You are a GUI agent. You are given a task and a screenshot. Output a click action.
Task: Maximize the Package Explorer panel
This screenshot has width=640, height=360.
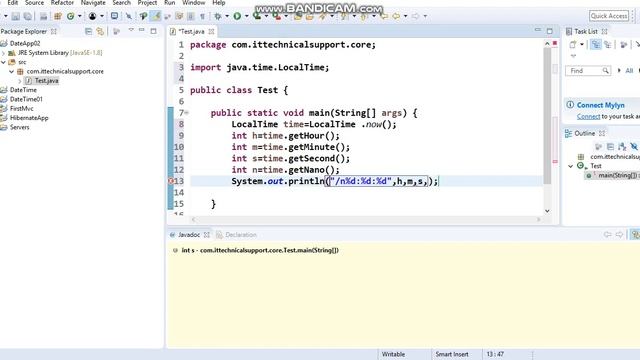coord(153,31)
